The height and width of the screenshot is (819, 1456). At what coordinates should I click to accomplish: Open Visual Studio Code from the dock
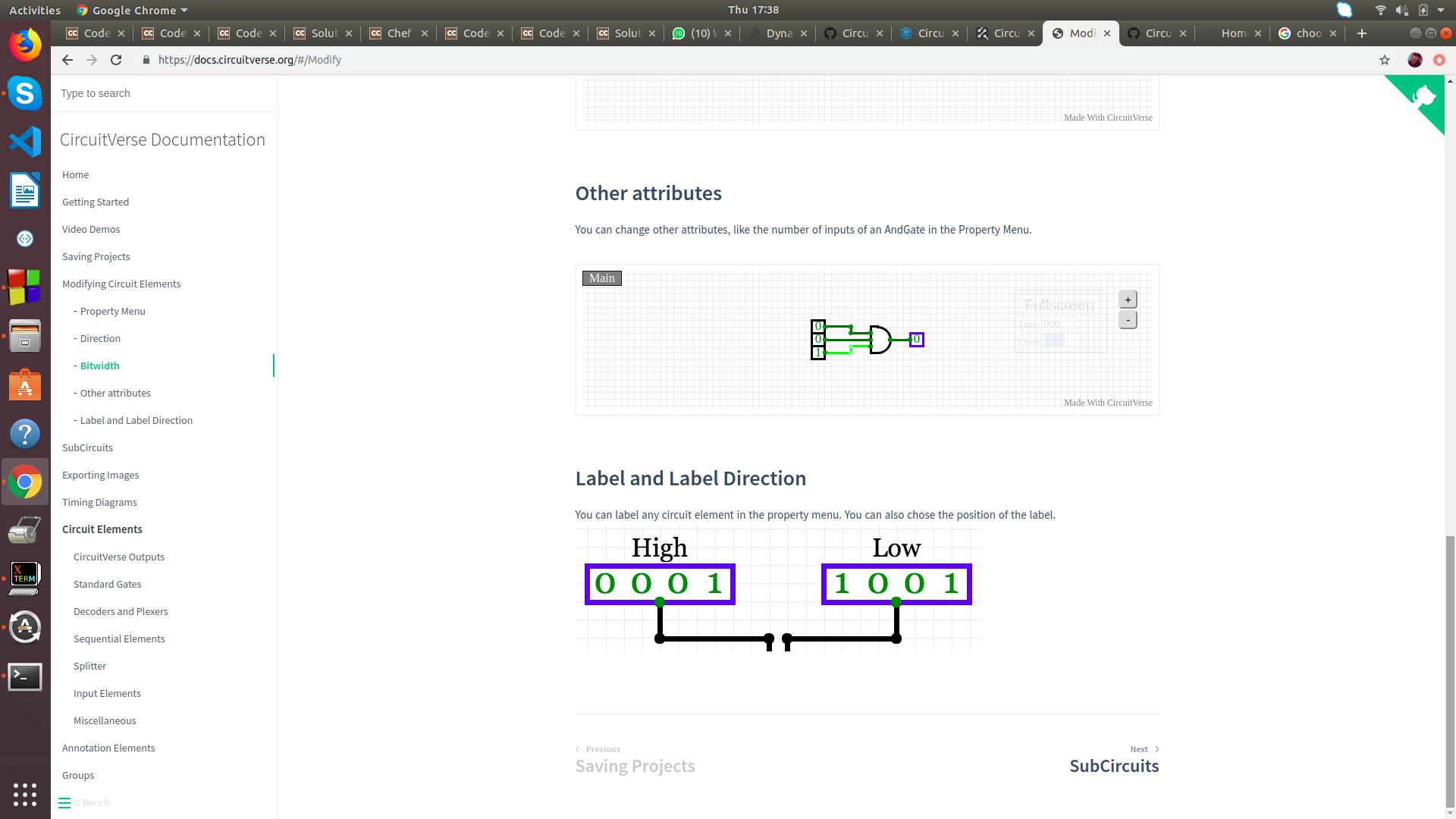coord(25,142)
